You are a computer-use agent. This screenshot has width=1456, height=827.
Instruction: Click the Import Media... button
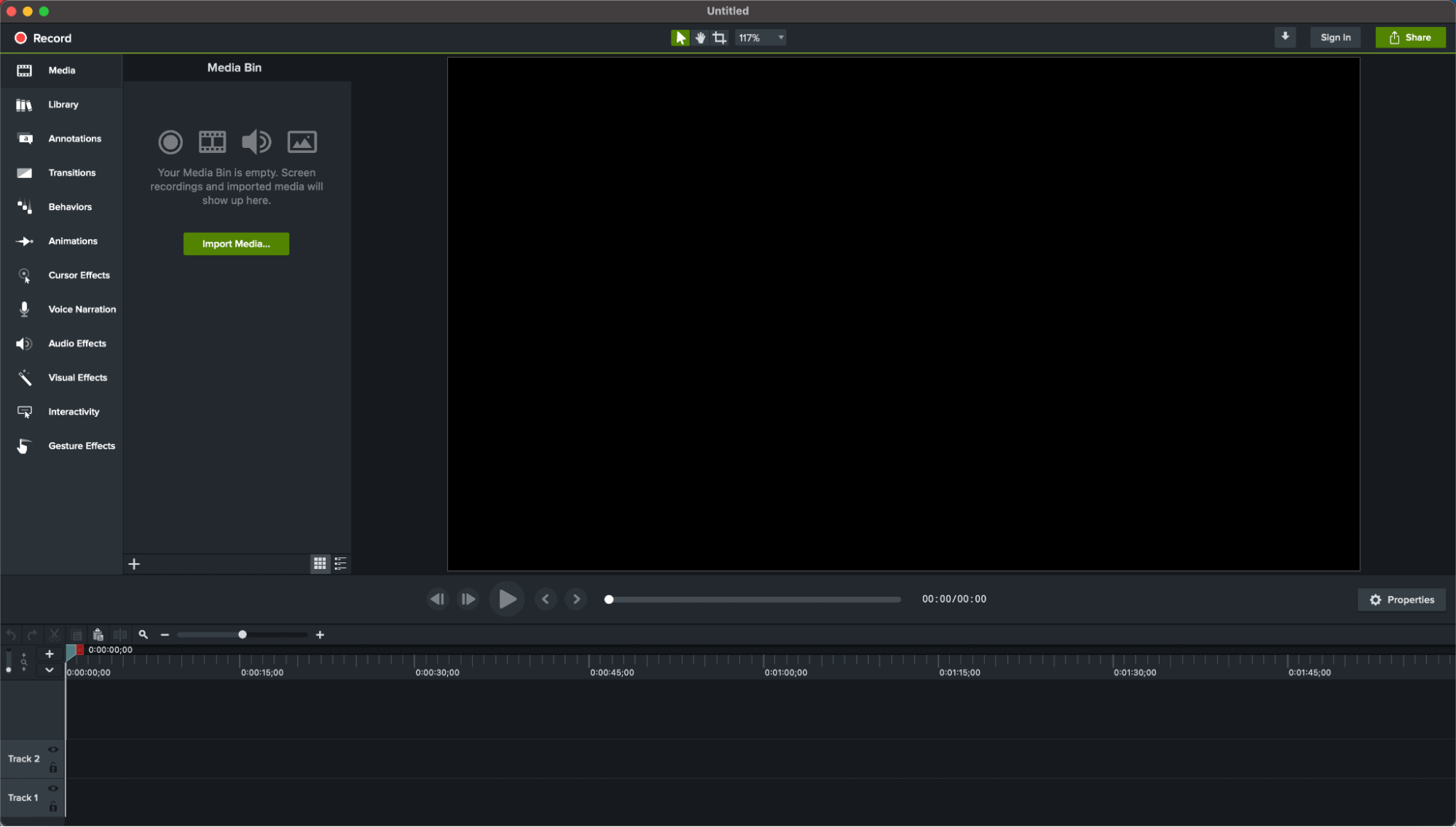tap(236, 244)
